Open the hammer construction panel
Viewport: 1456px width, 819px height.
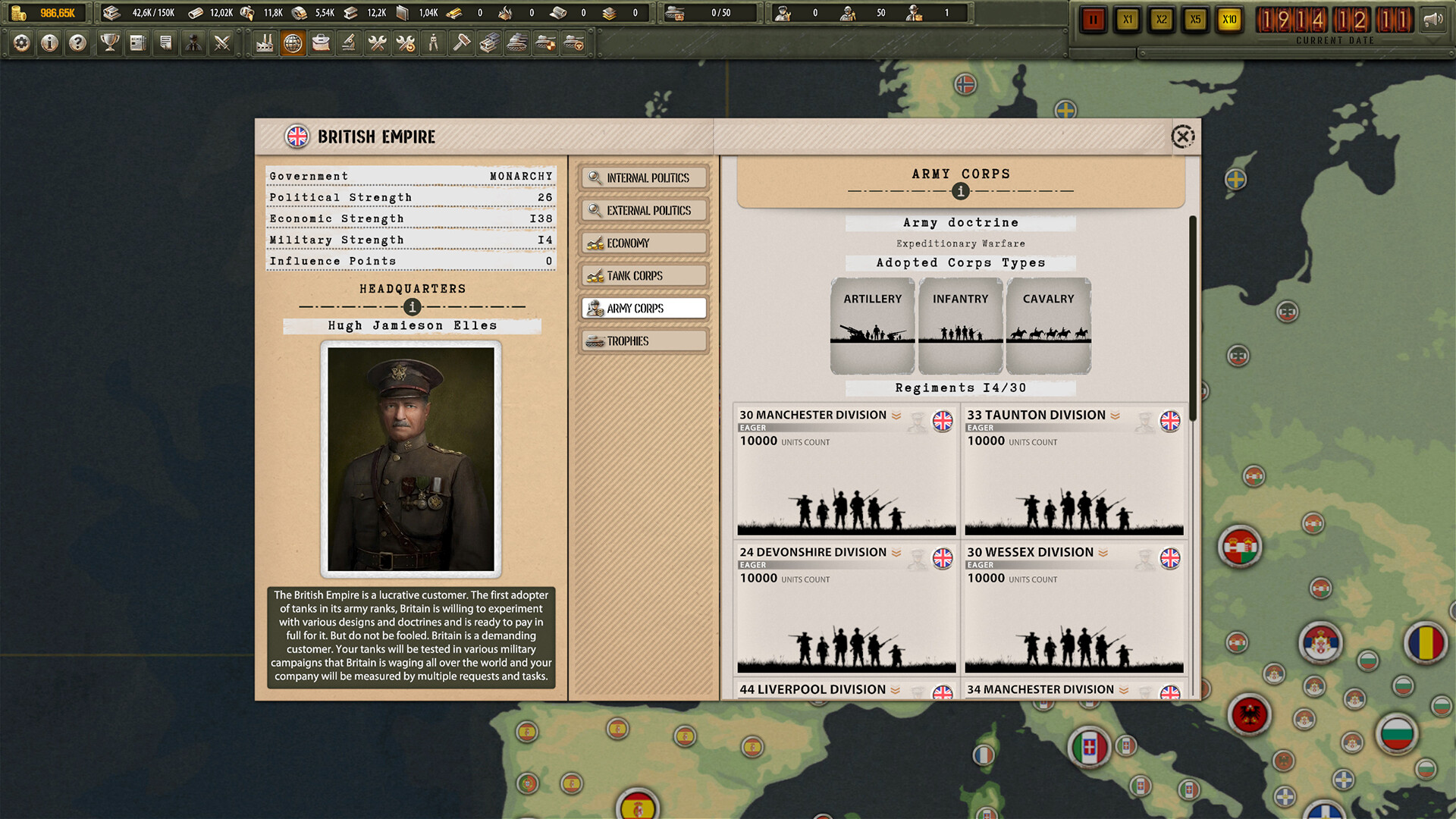click(x=460, y=43)
